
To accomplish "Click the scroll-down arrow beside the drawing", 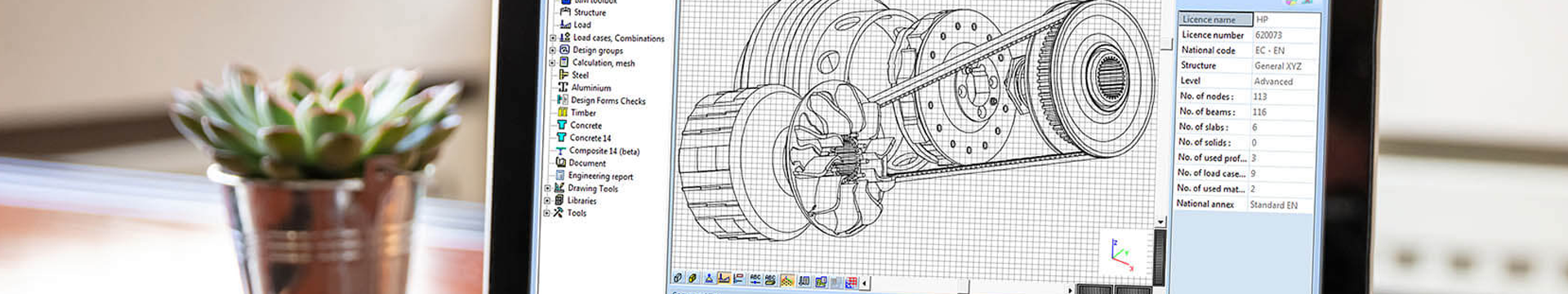I will tap(1160, 222).
